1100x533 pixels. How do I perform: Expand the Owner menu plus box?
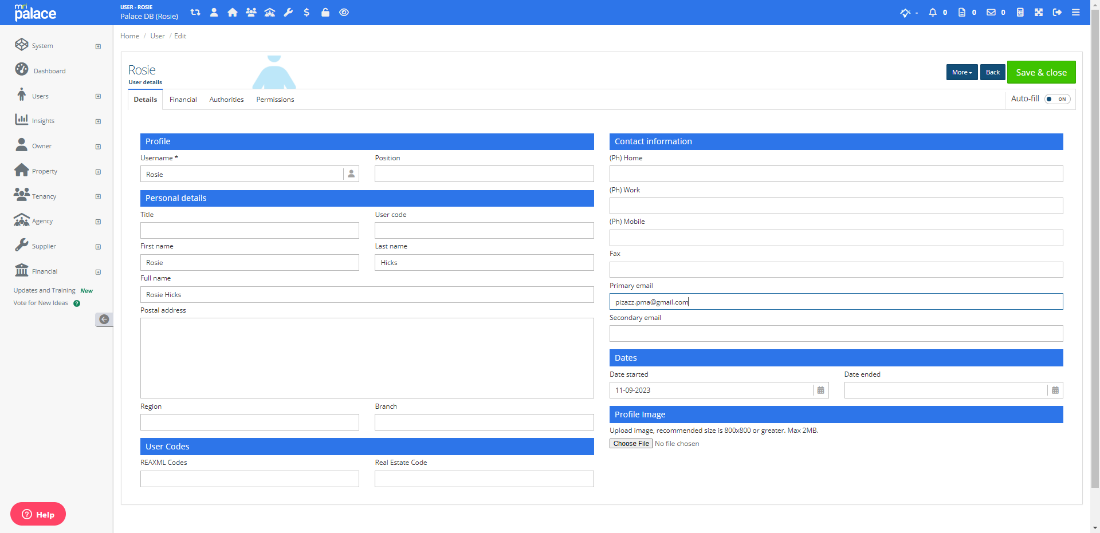tap(98, 147)
